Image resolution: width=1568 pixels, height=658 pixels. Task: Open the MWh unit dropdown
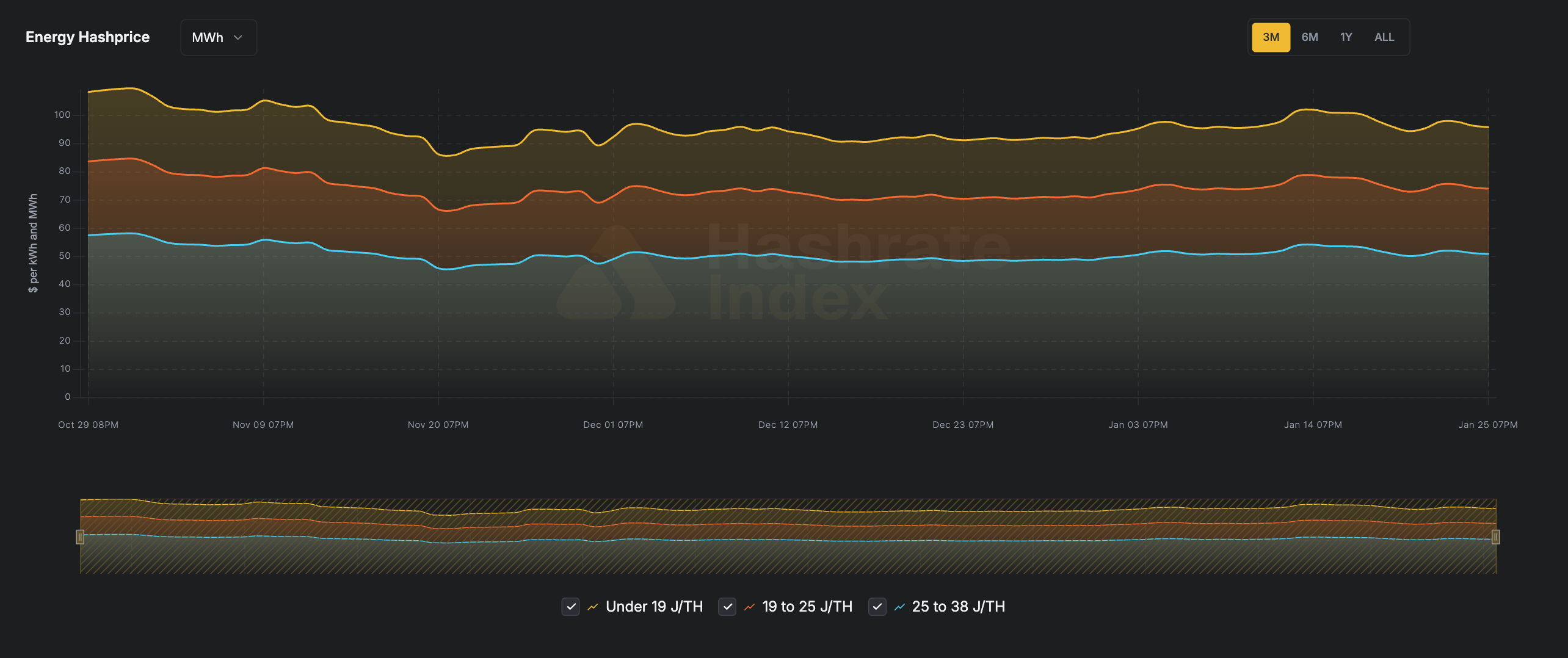coord(218,38)
